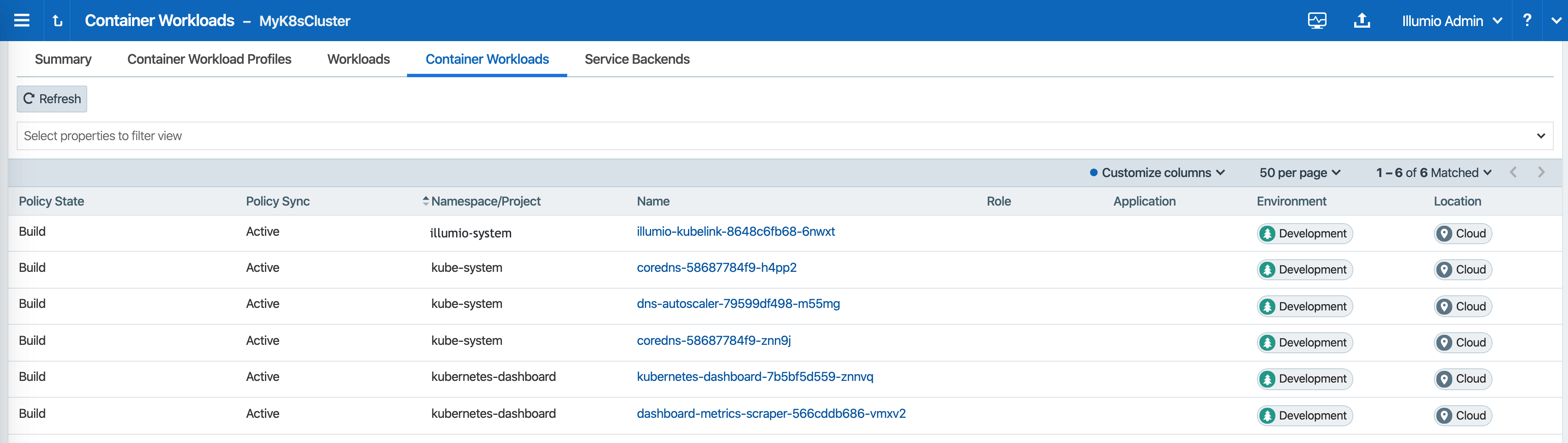Click the Development environment pine tree icon
Image resolution: width=1568 pixels, height=443 pixels.
point(1268,233)
